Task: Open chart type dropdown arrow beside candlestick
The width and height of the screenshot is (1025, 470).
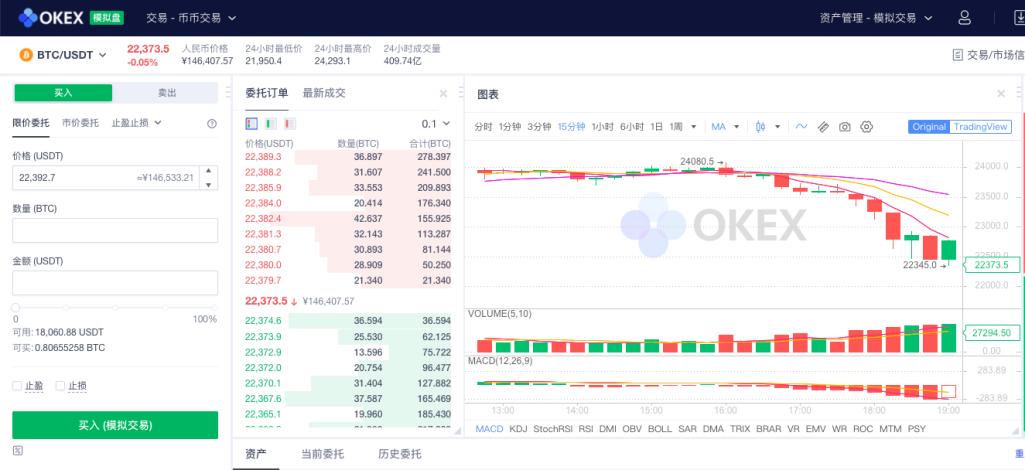Action: click(777, 127)
